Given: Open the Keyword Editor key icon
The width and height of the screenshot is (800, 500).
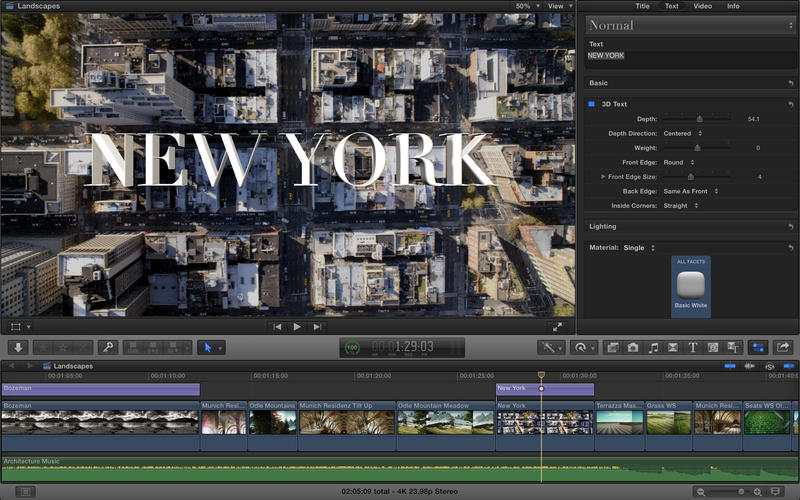Looking at the screenshot, I should click(107, 347).
